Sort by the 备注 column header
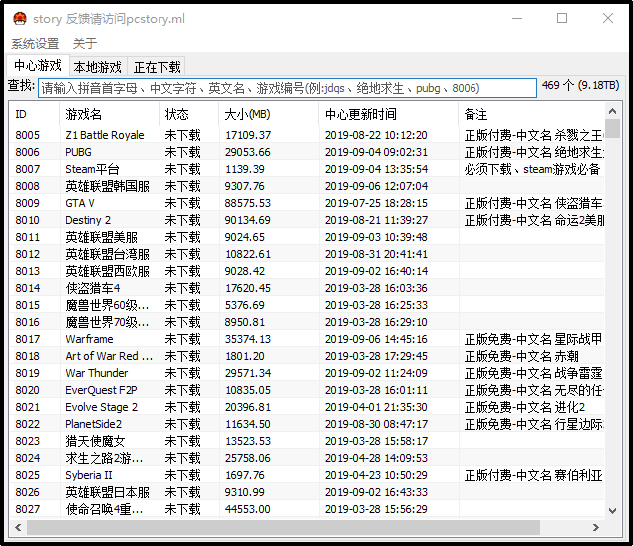Screen dimensions: 633x546 (x=532, y=114)
